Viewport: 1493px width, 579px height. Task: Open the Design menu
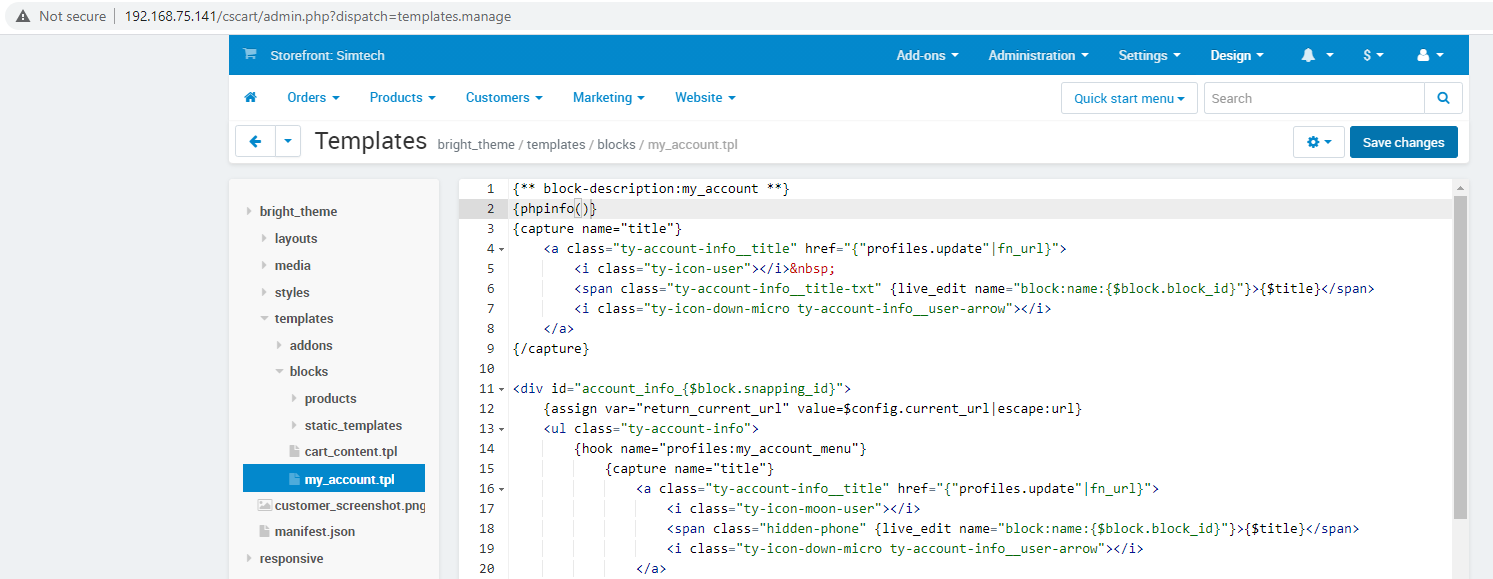[1237, 56]
